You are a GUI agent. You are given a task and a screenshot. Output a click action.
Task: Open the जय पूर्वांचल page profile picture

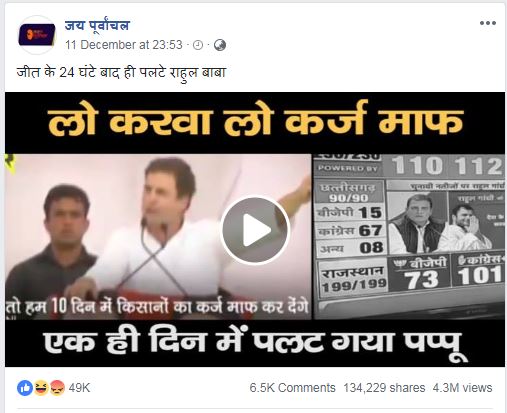tap(37, 35)
